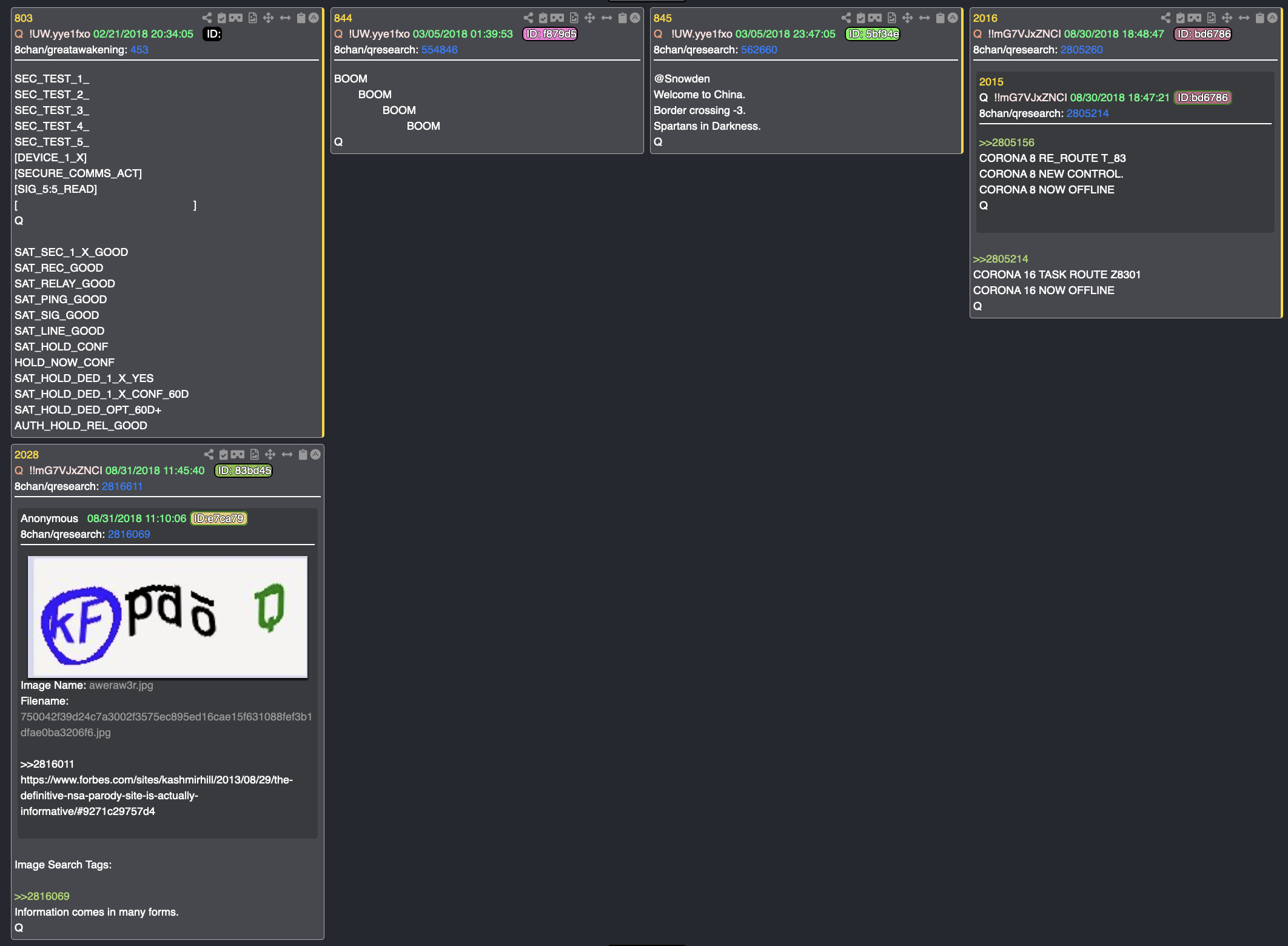Click the aweraw3r.jpg image name

[121, 685]
